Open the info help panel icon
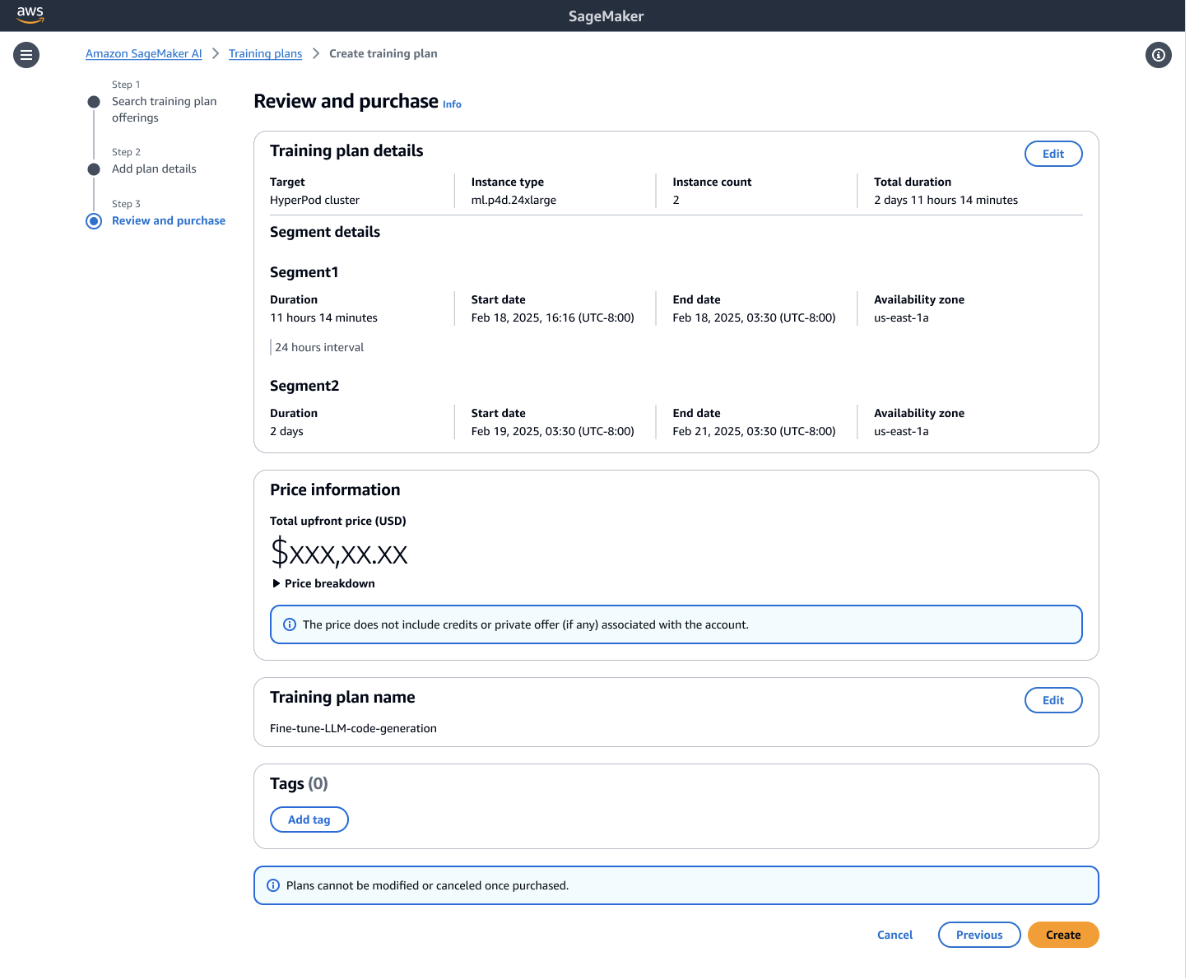 click(x=1158, y=54)
